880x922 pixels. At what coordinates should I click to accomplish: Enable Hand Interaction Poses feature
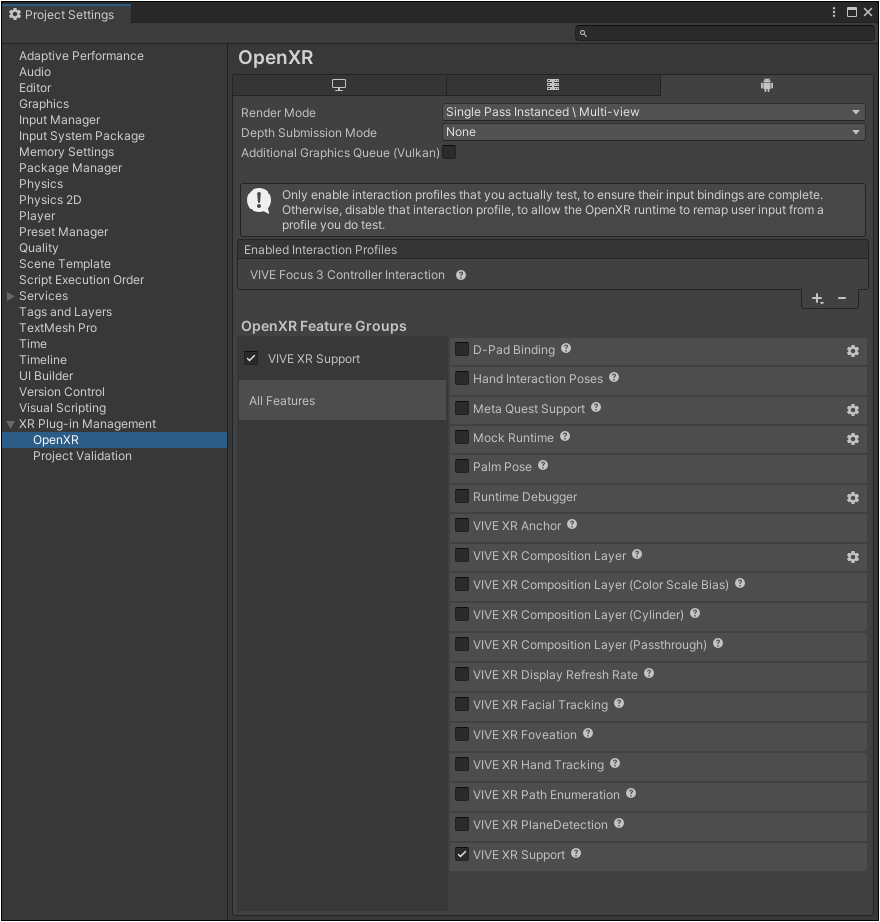point(462,378)
